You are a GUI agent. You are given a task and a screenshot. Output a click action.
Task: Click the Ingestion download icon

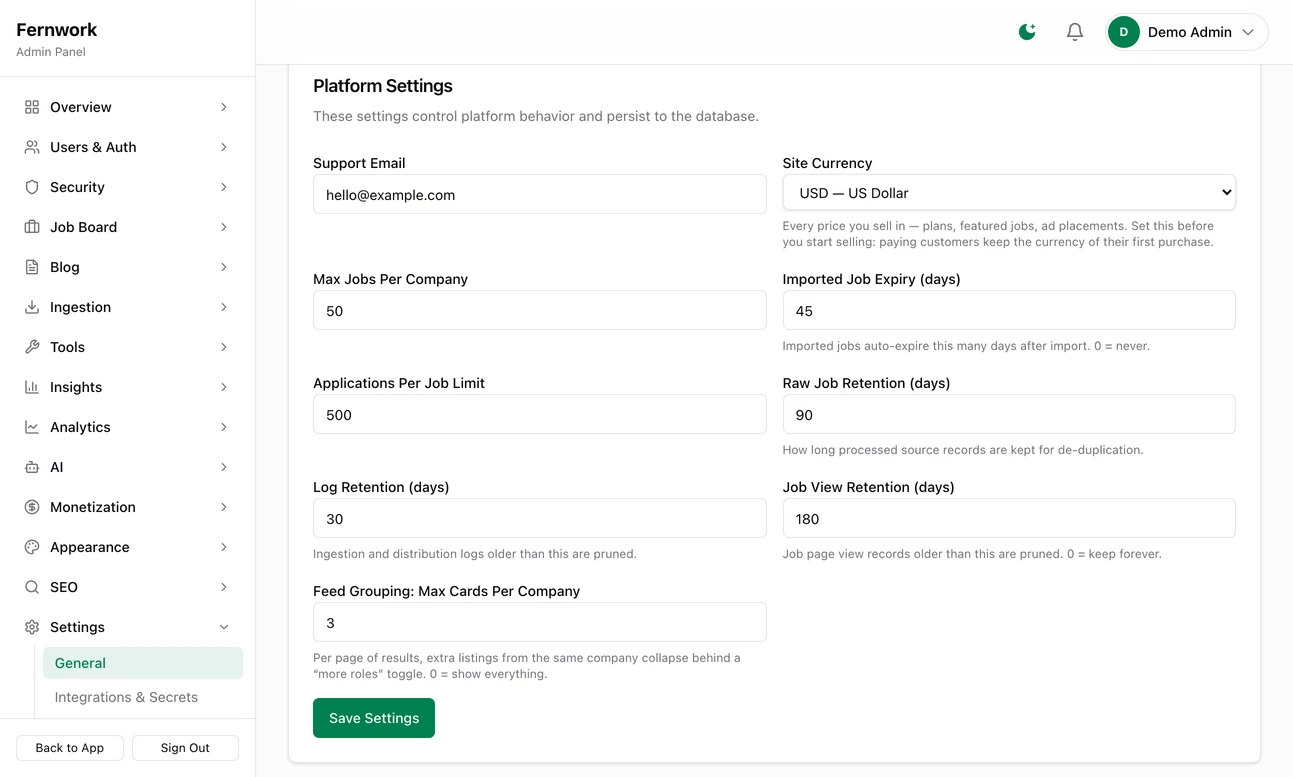coord(32,307)
